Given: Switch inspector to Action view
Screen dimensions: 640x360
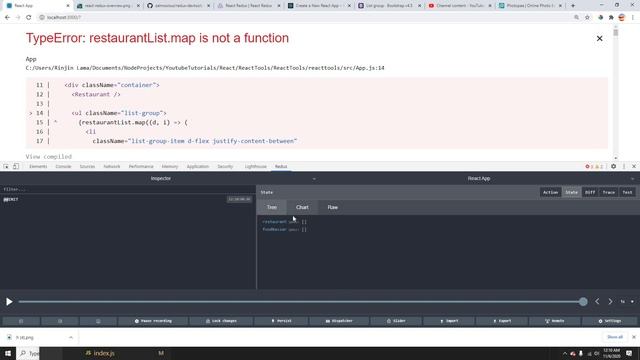Looking at the screenshot, I should tap(550, 192).
